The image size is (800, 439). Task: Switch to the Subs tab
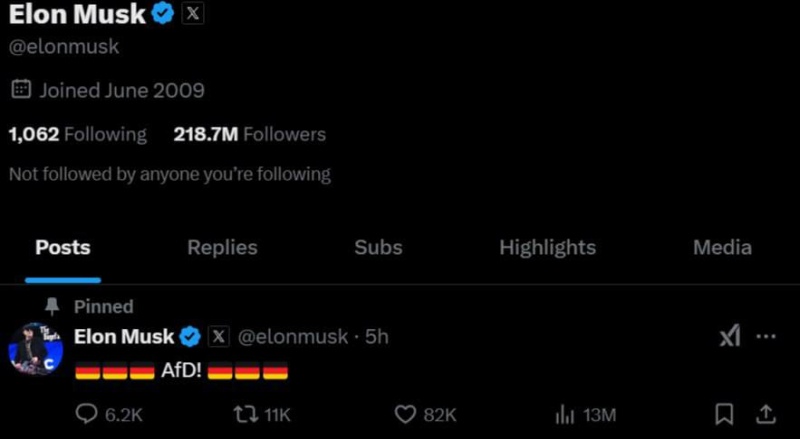coord(378,248)
